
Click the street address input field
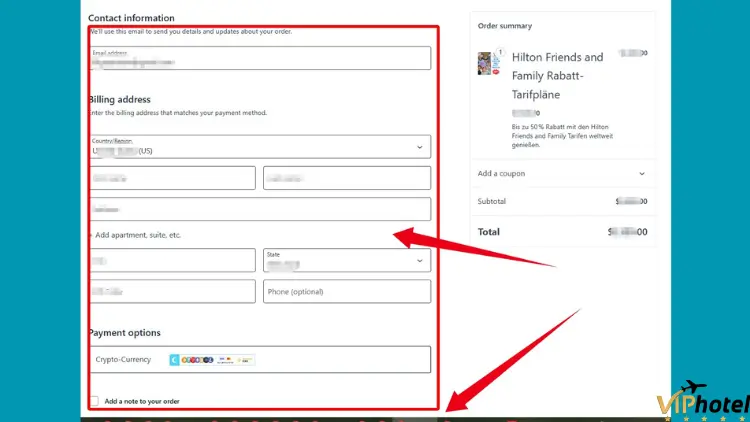tap(260, 209)
